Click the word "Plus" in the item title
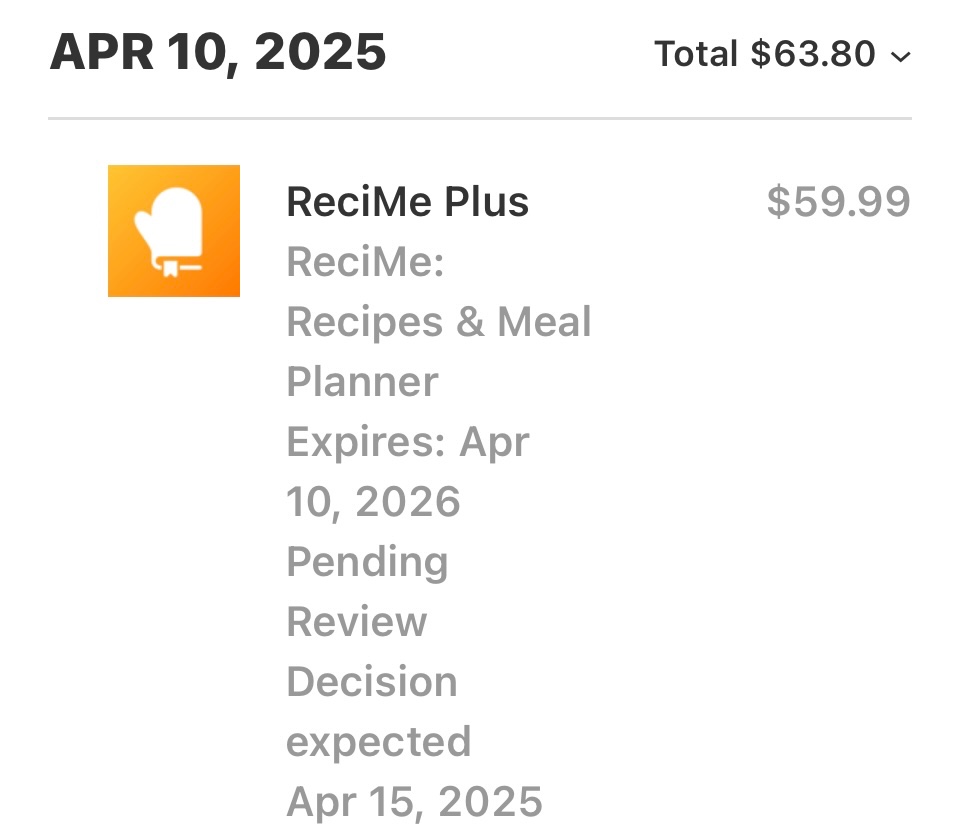This screenshot has height=837, width=960. pyautogui.click(x=486, y=202)
